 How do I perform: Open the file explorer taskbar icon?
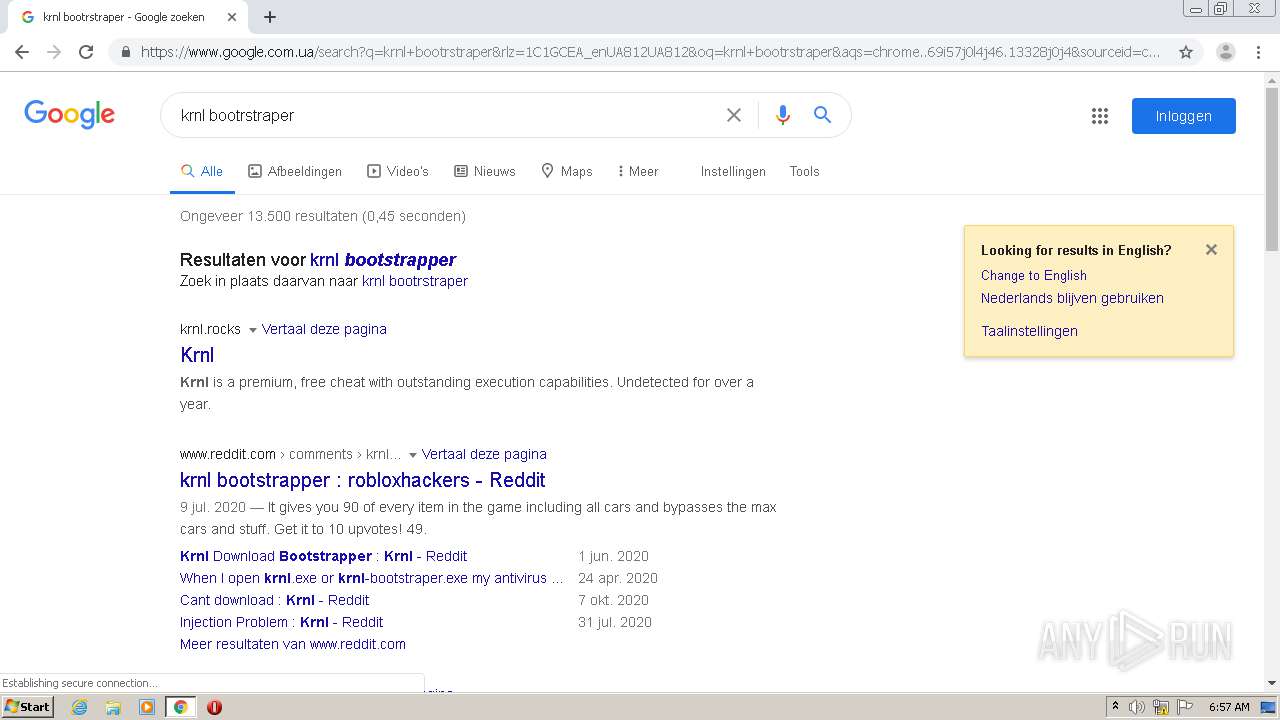(x=113, y=707)
